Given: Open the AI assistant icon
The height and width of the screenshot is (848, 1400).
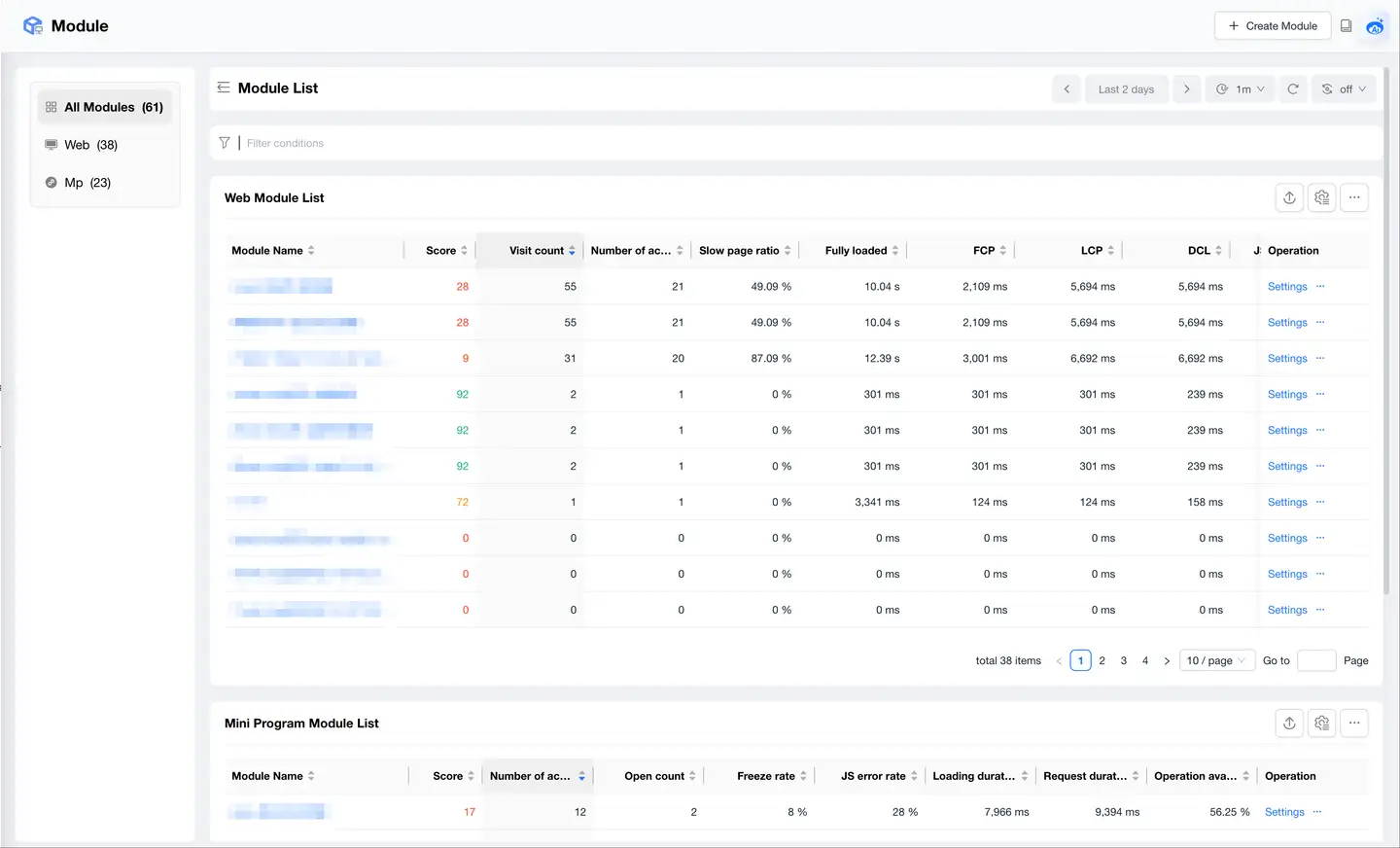Looking at the screenshot, I should coord(1376,25).
